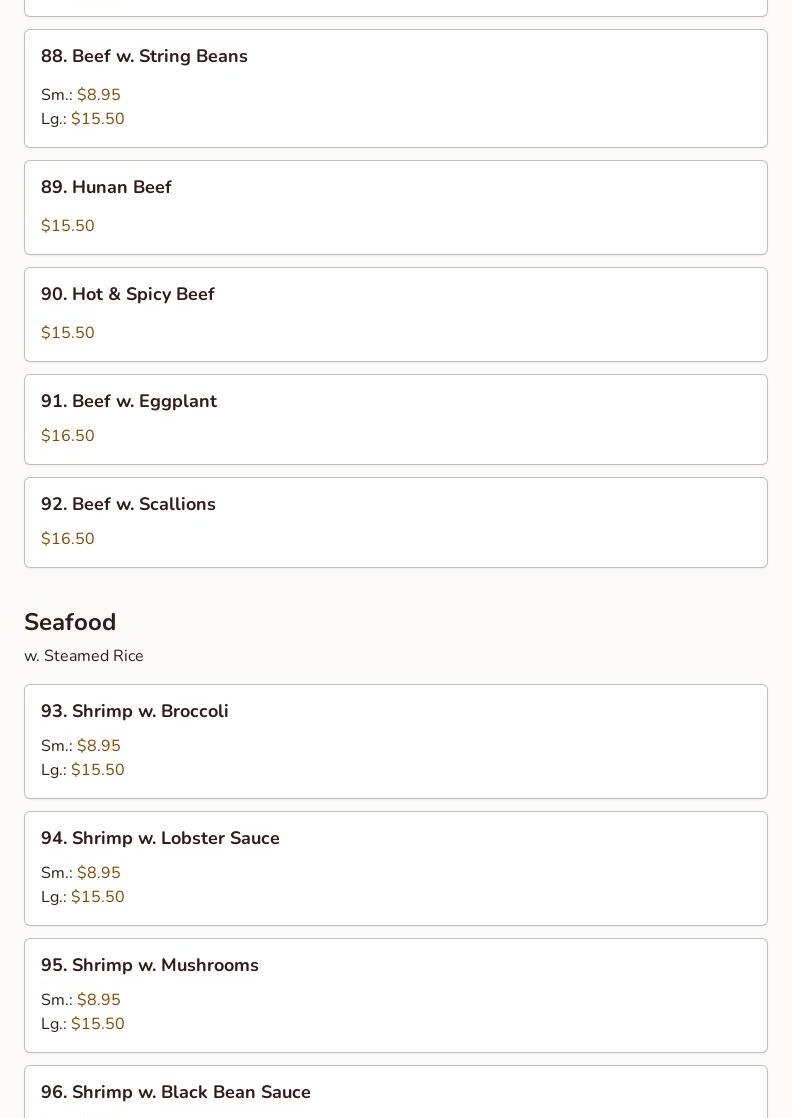Select the Beef w. Scallions title

(x=128, y=505)
